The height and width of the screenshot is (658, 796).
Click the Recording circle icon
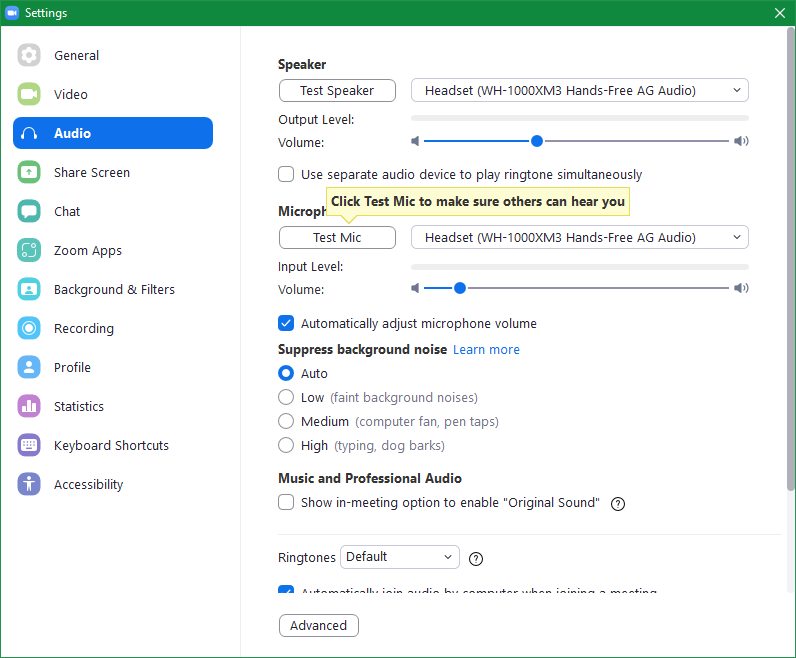point(29,328)
